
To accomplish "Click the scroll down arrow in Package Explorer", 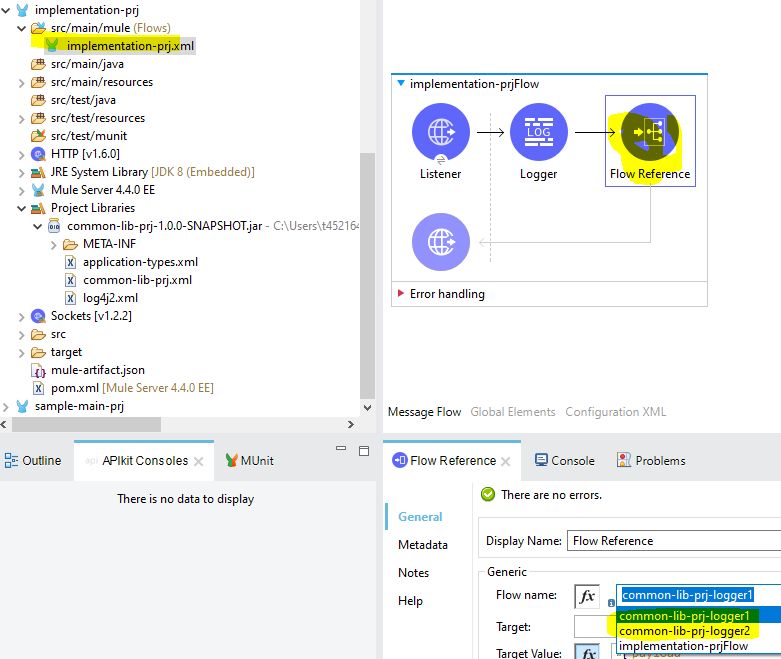I will tap(367, 407).
